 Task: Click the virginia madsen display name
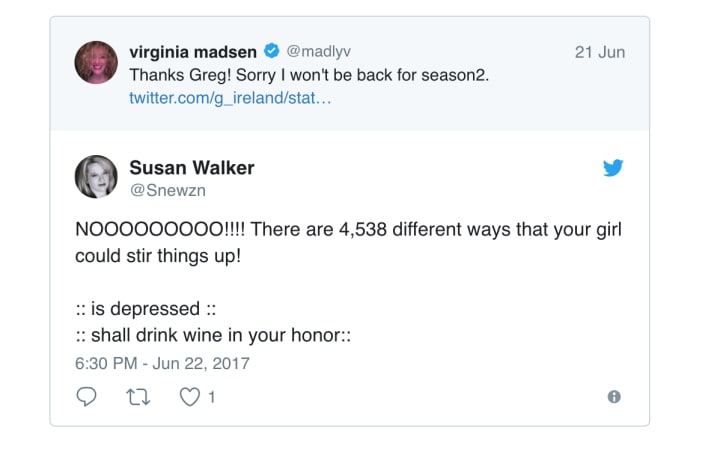(193, 51)
